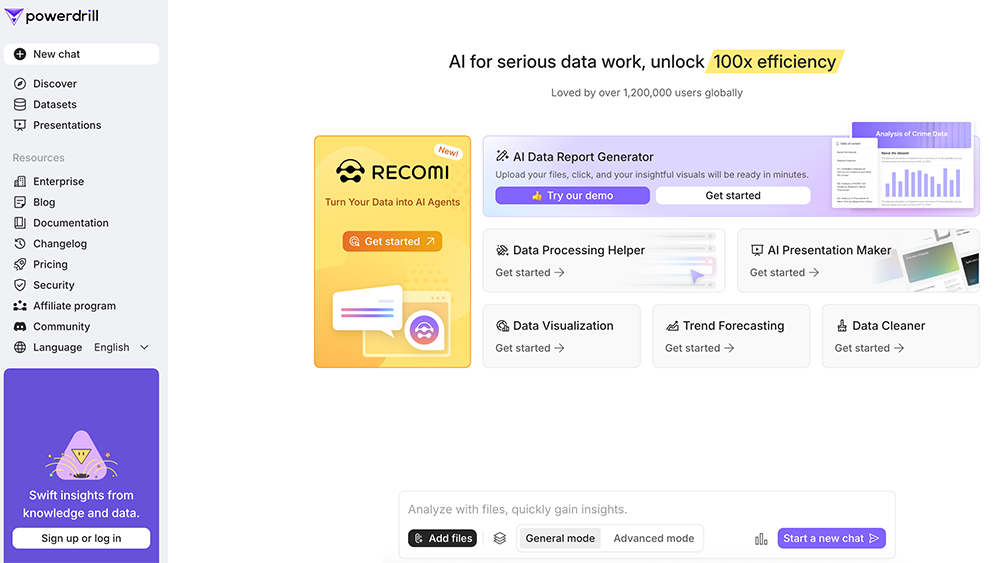Click Sign up or log in
1000x563 pixels.
point(81,538)
